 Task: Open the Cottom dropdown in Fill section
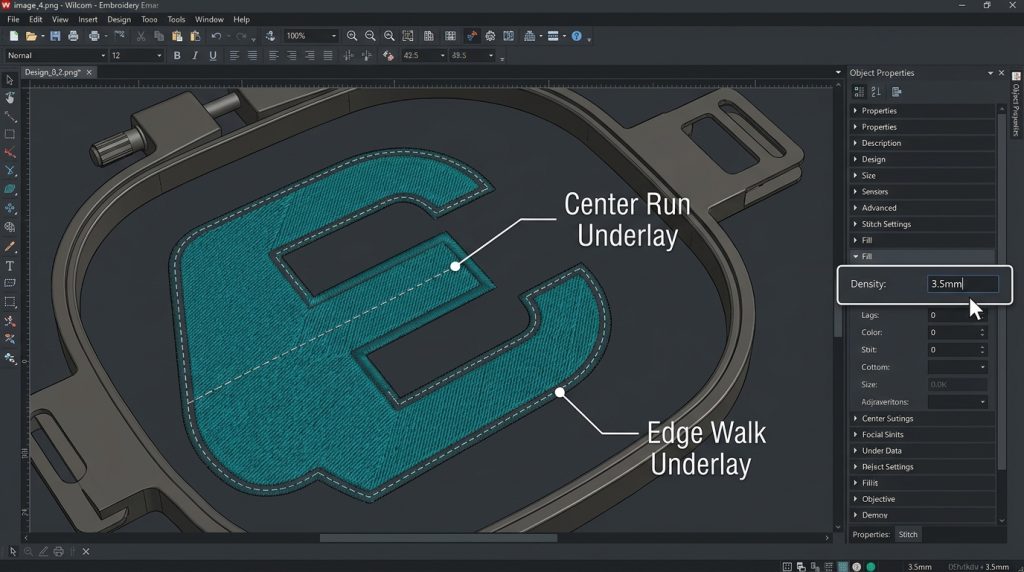[x=957, y=367]
